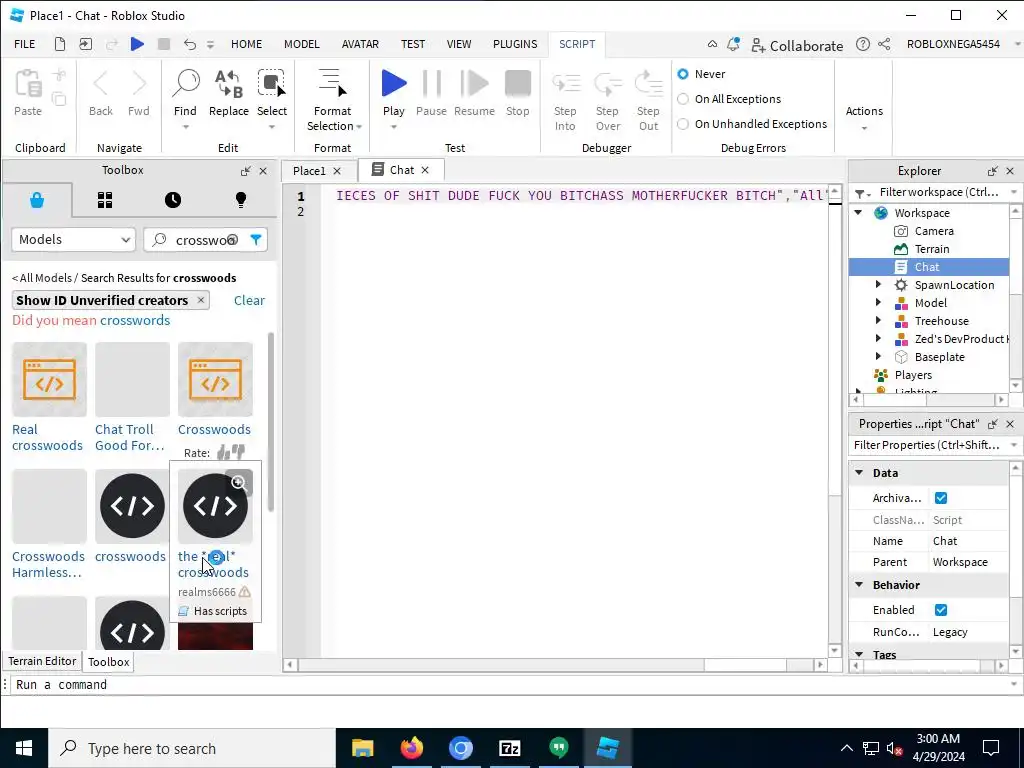Collapse the Behavior properties section
Image resolution: width=1024 pixels, height=768 pixels.
859,584
